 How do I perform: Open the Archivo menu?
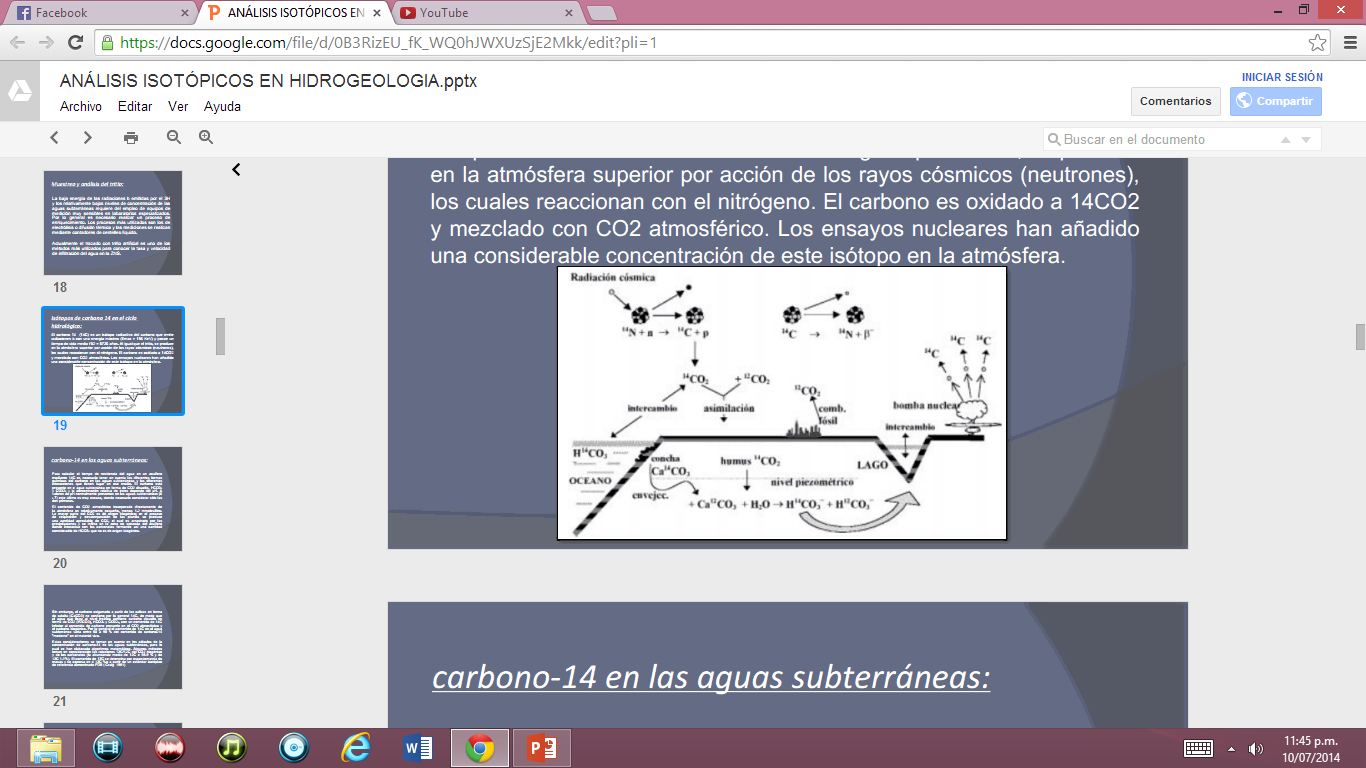[x=81, y=106]
